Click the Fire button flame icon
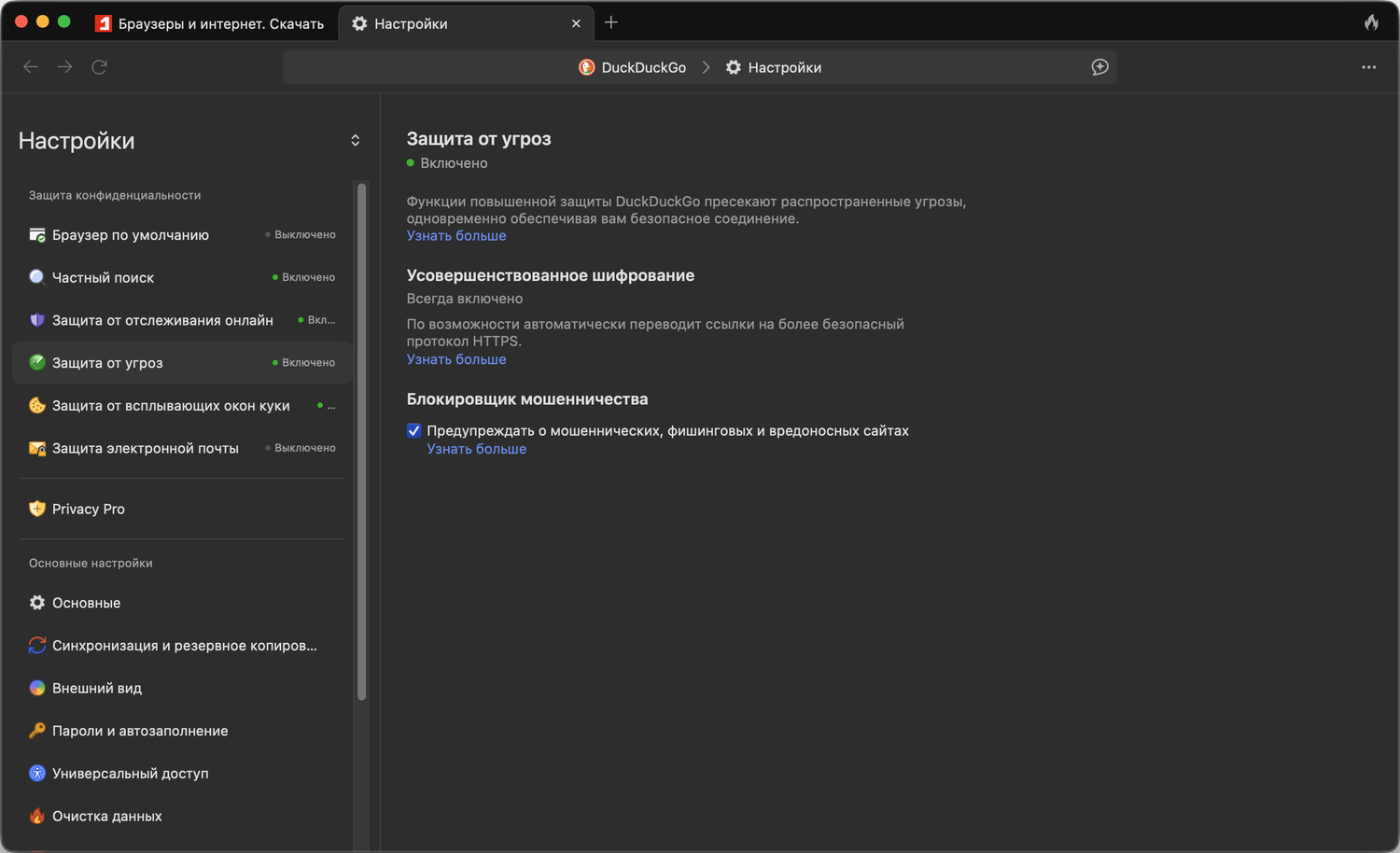 (1371, 22)
